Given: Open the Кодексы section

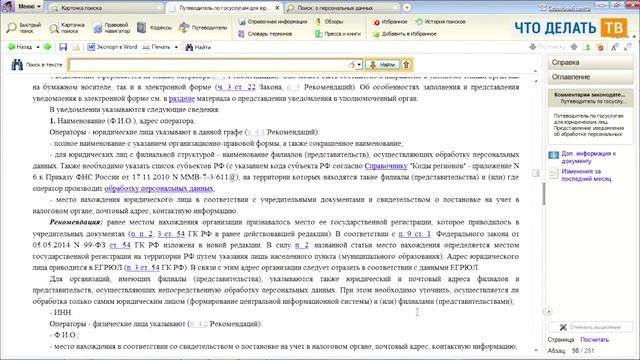Looking at the screenshot, I should [x=155, y=28].
